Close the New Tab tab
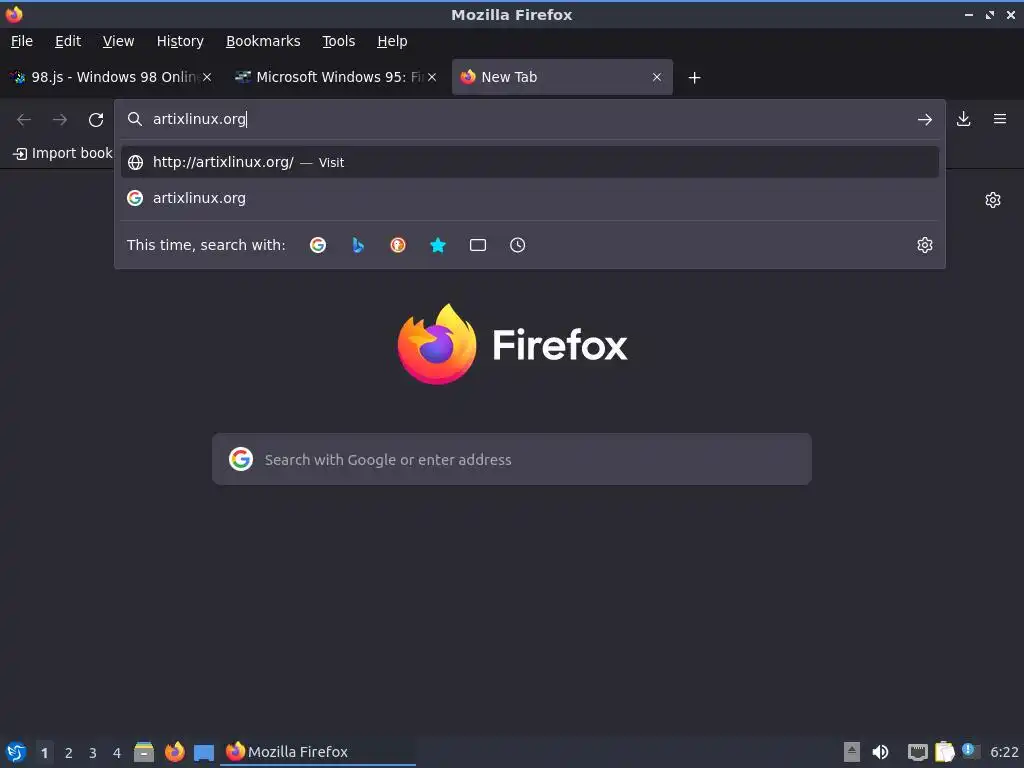Viewport: 1024px width, 768px height. [657, 77]
